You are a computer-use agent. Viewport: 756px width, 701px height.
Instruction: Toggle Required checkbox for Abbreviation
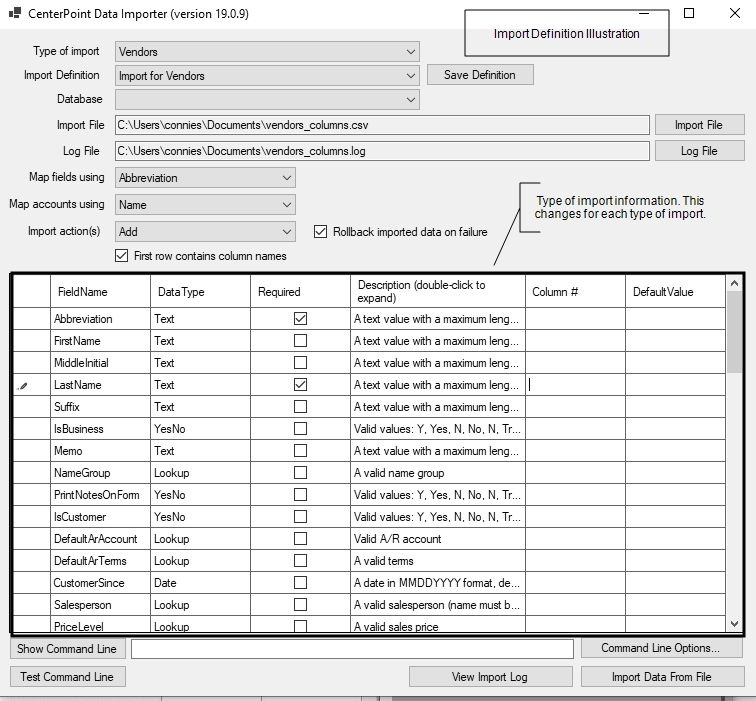pyautogui.click(x=300, y=319)
